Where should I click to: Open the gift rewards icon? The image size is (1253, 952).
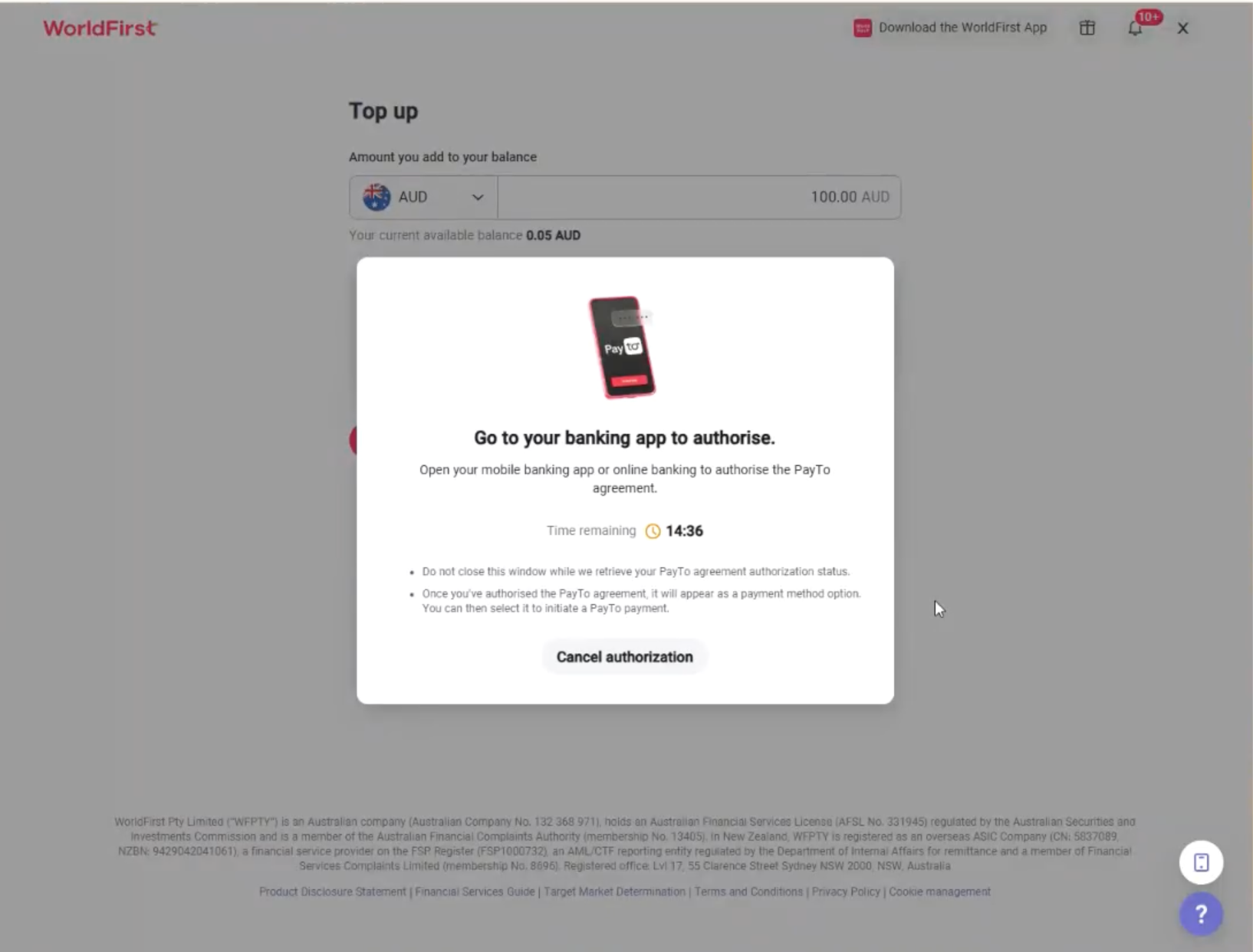[x=1087, y=28]
